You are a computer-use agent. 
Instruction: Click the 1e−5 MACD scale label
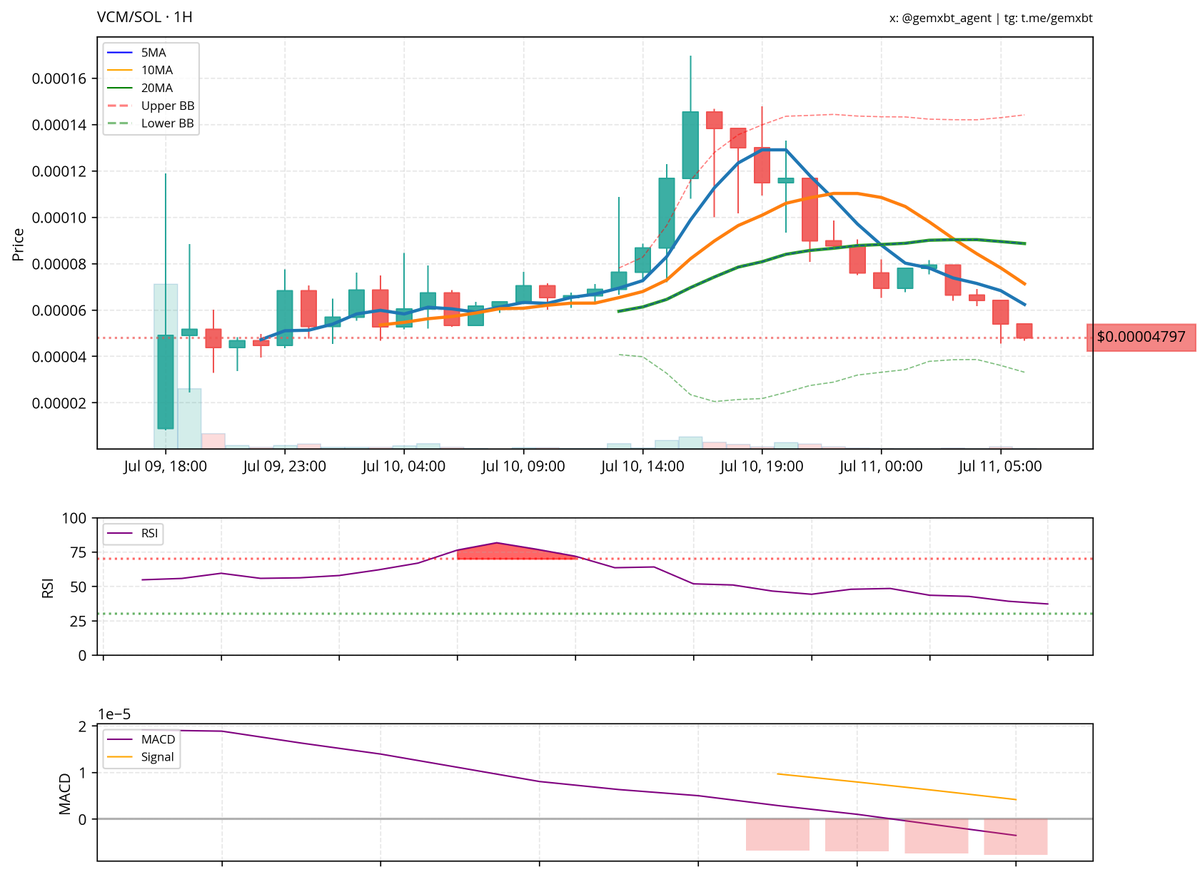115,713
